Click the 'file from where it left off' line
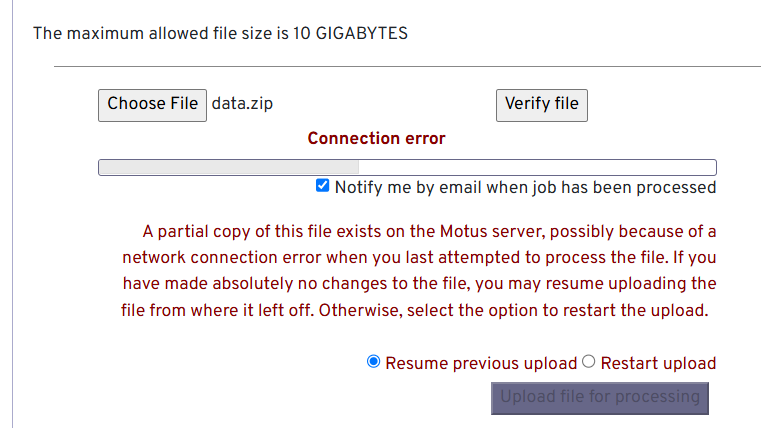The height and width of the screenshot is (428, 779). pos(415,310)
